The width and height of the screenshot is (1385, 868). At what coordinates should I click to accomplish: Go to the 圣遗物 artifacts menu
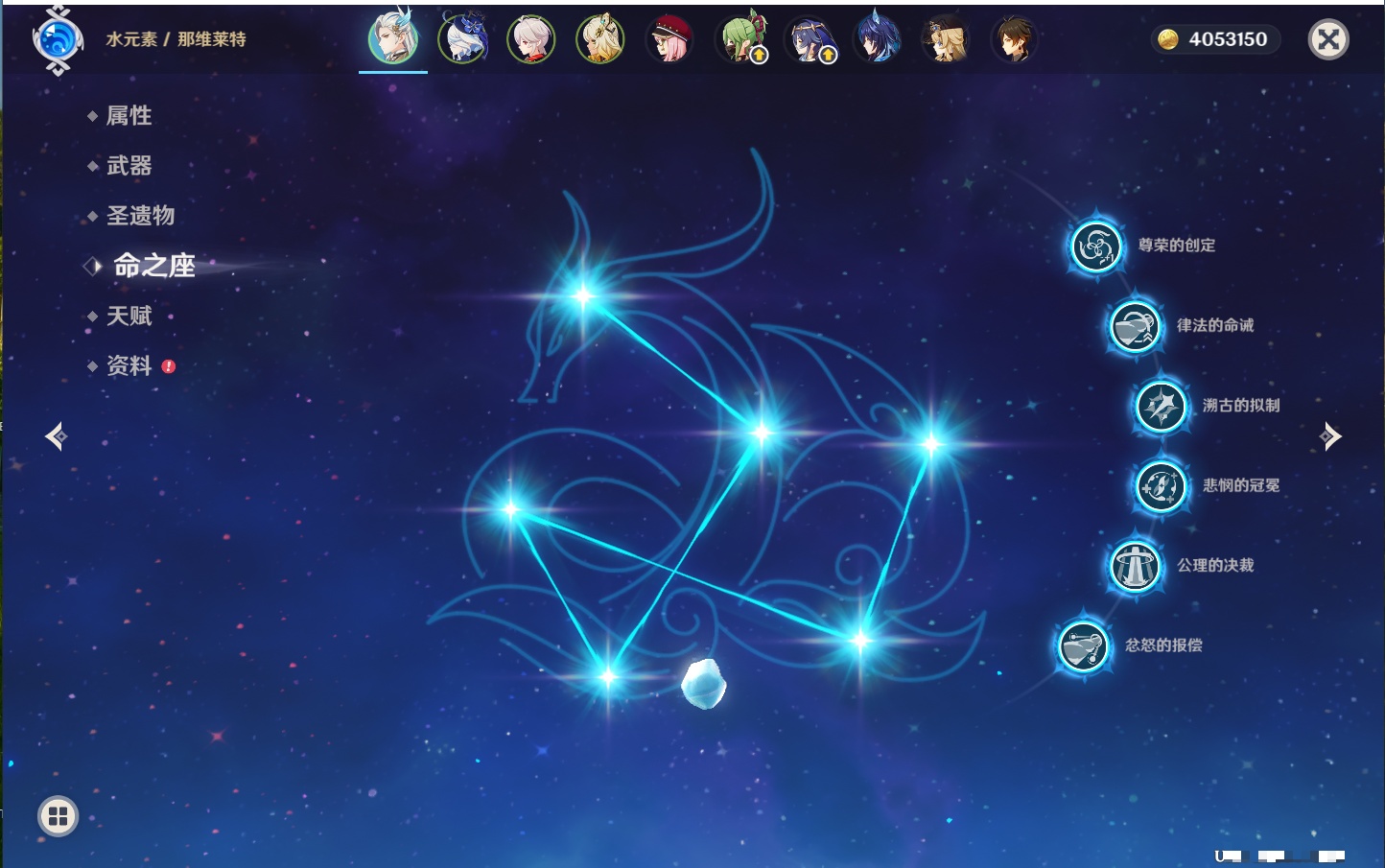(x=140, y=216)
